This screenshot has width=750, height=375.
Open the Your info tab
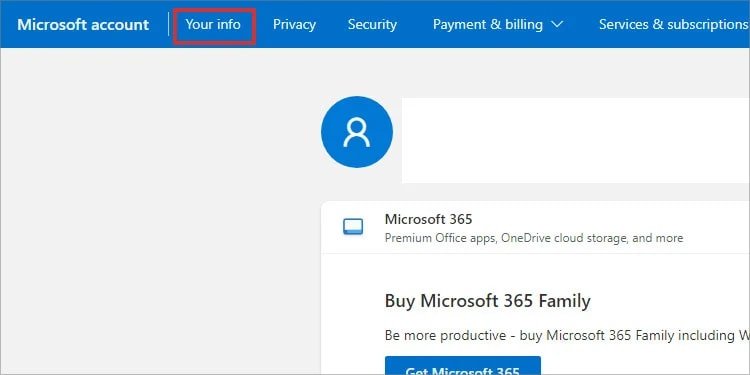[213, 24]
